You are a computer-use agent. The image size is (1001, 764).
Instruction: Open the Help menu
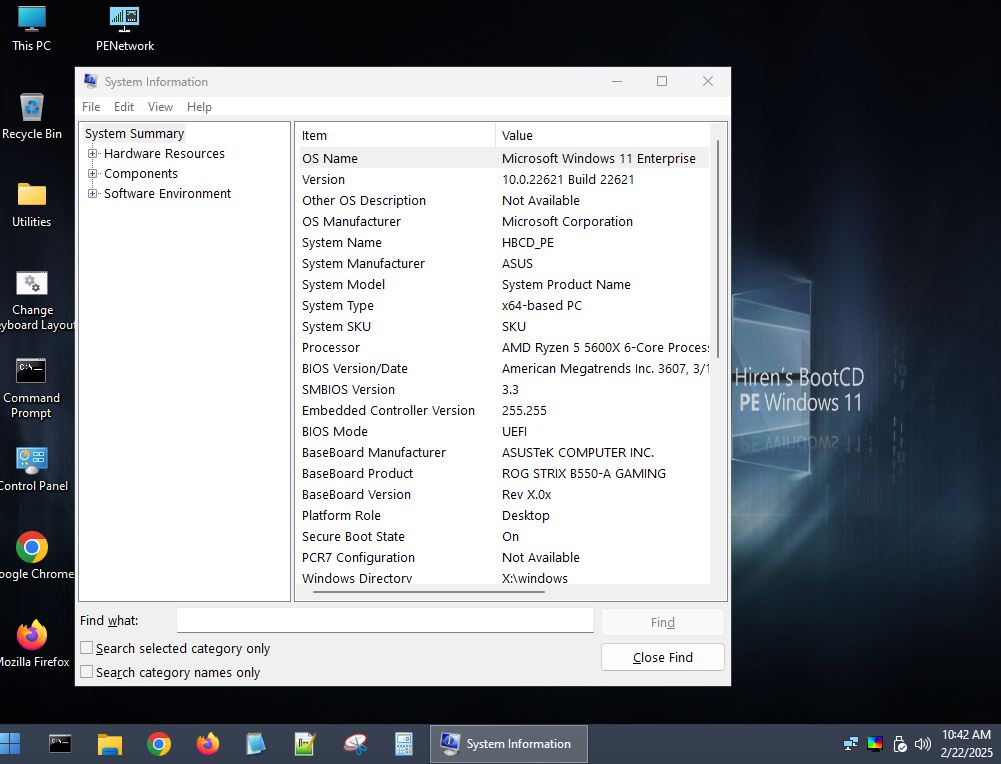click(199, 107)
